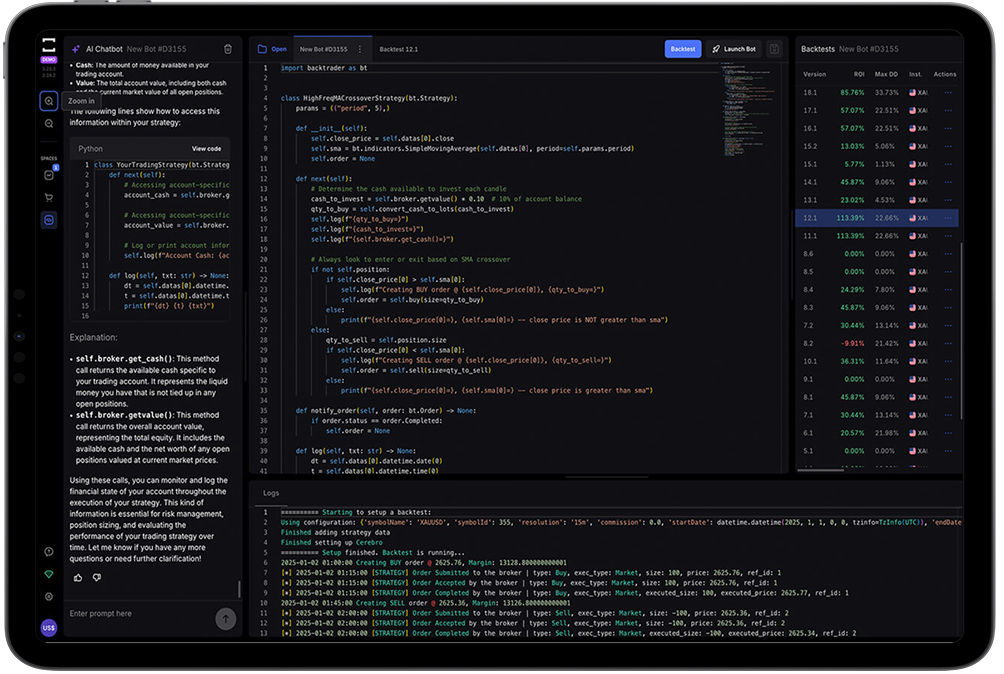The width and height of the screenshot is (1004, 674).
Task: Give thumbs up to chatbot response
Action: (x=79, y=577)
